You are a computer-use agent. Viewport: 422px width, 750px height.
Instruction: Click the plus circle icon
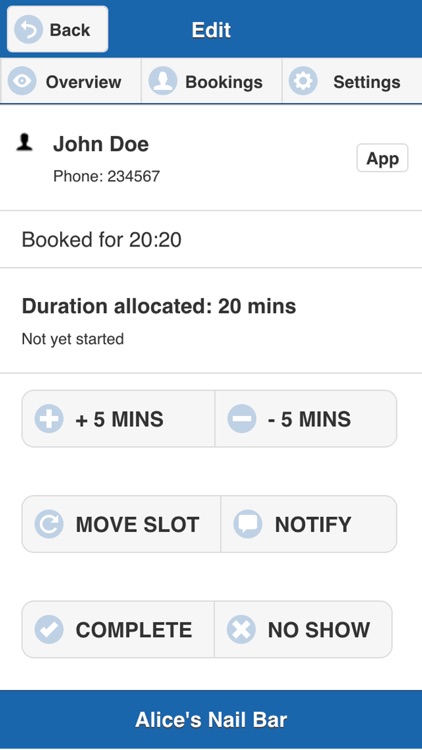[49, 419]
